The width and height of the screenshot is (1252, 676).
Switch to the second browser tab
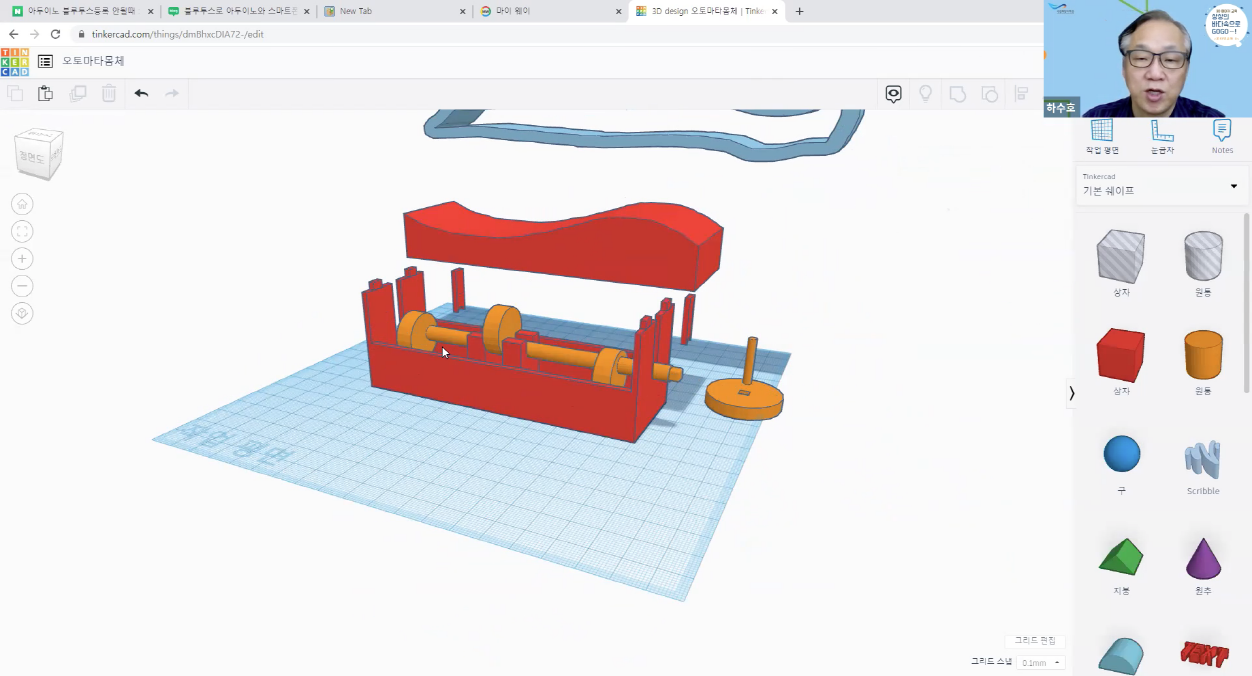238,11
